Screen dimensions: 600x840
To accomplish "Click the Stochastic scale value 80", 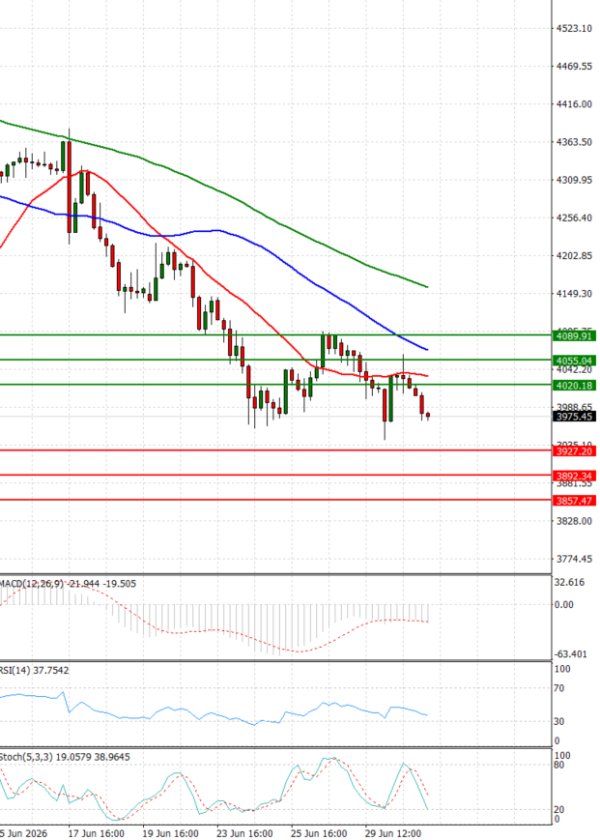I will (559, 765).
